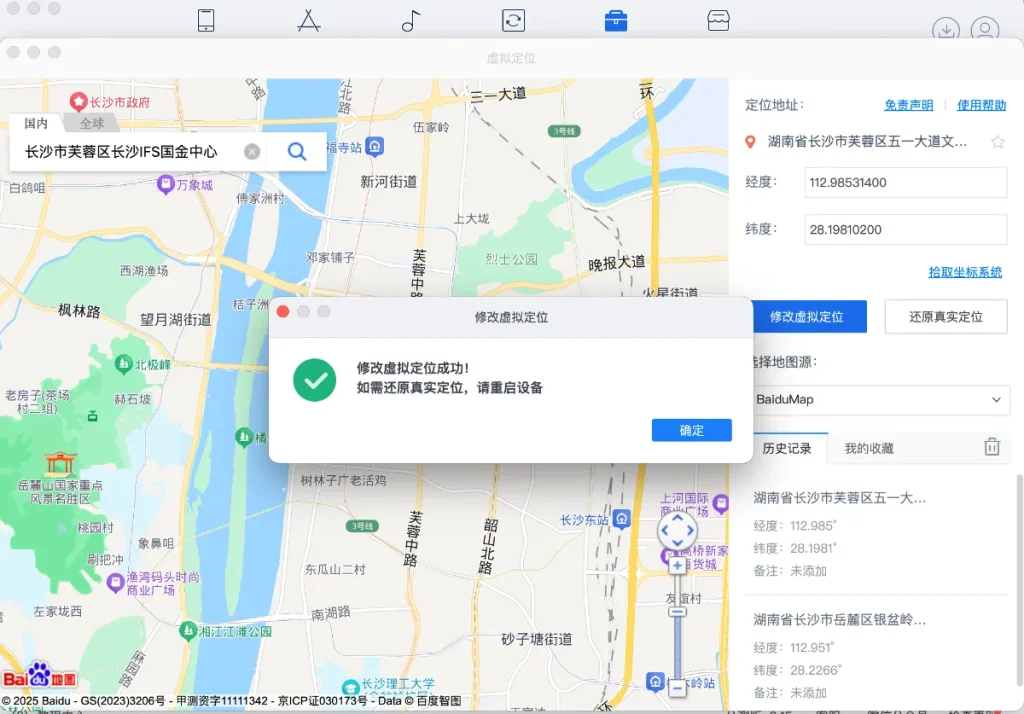
Task: Click the 砂子塘街道 map label
Action: point(537,639)
